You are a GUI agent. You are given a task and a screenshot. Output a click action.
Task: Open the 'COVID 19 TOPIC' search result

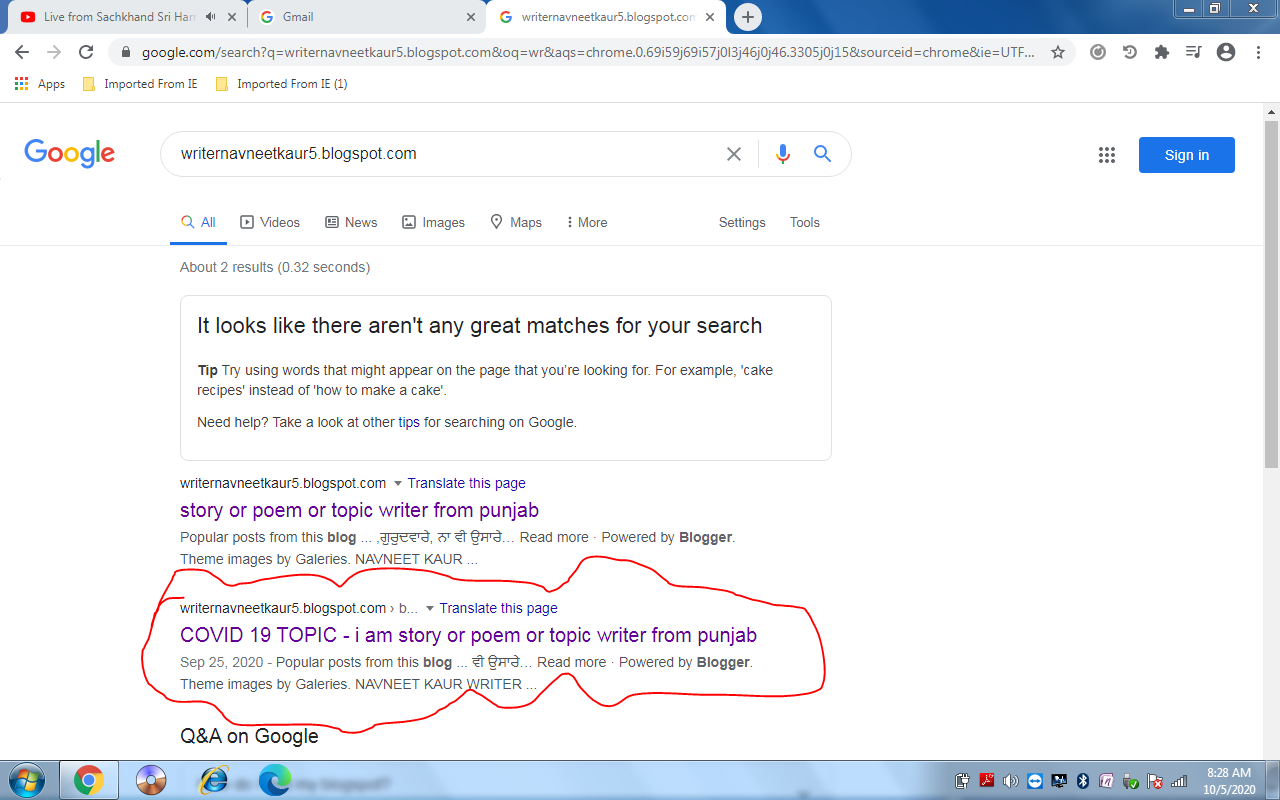[468, 635]
